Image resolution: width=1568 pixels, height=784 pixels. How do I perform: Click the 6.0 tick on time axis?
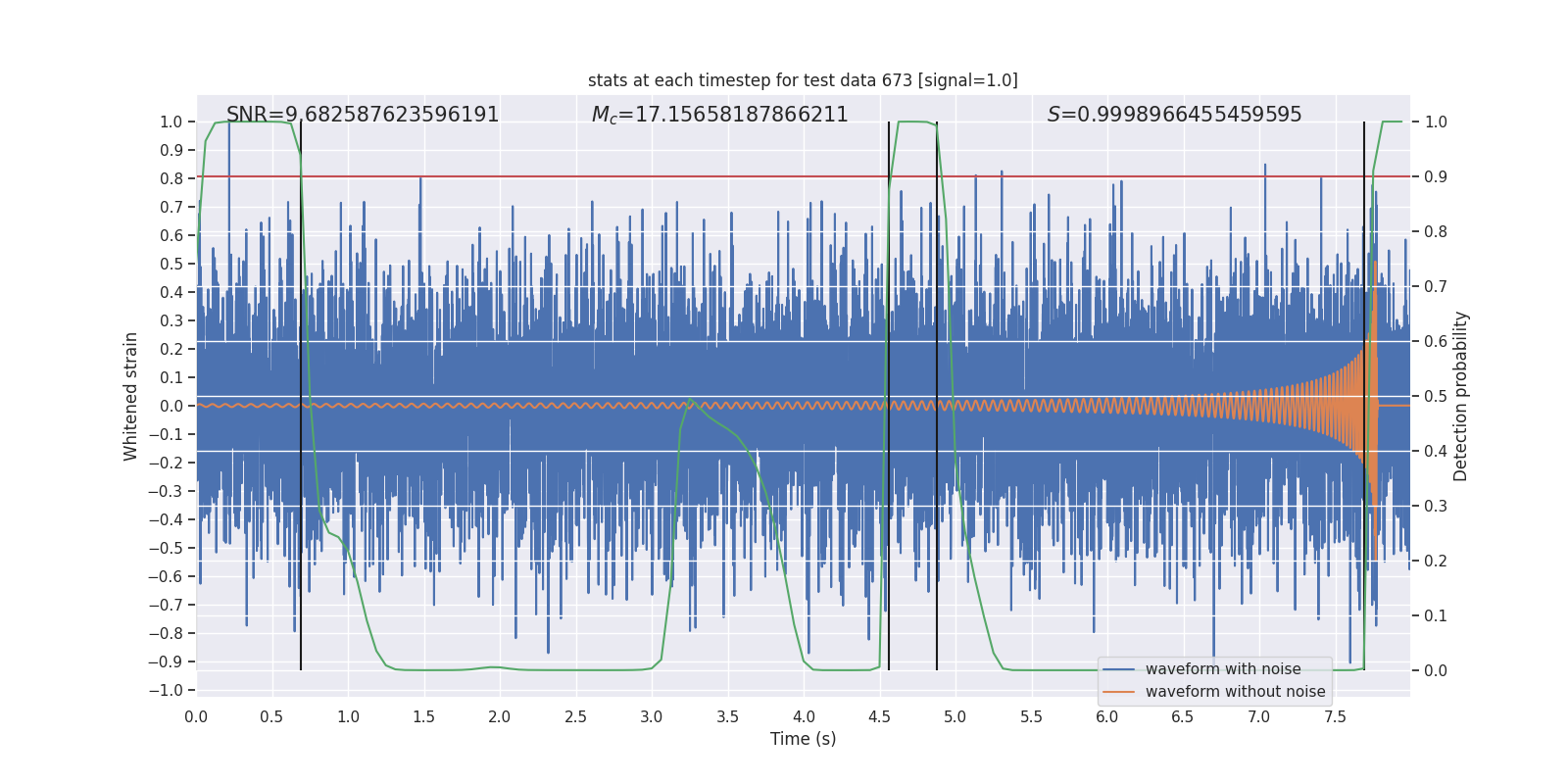pos(1106,716)
